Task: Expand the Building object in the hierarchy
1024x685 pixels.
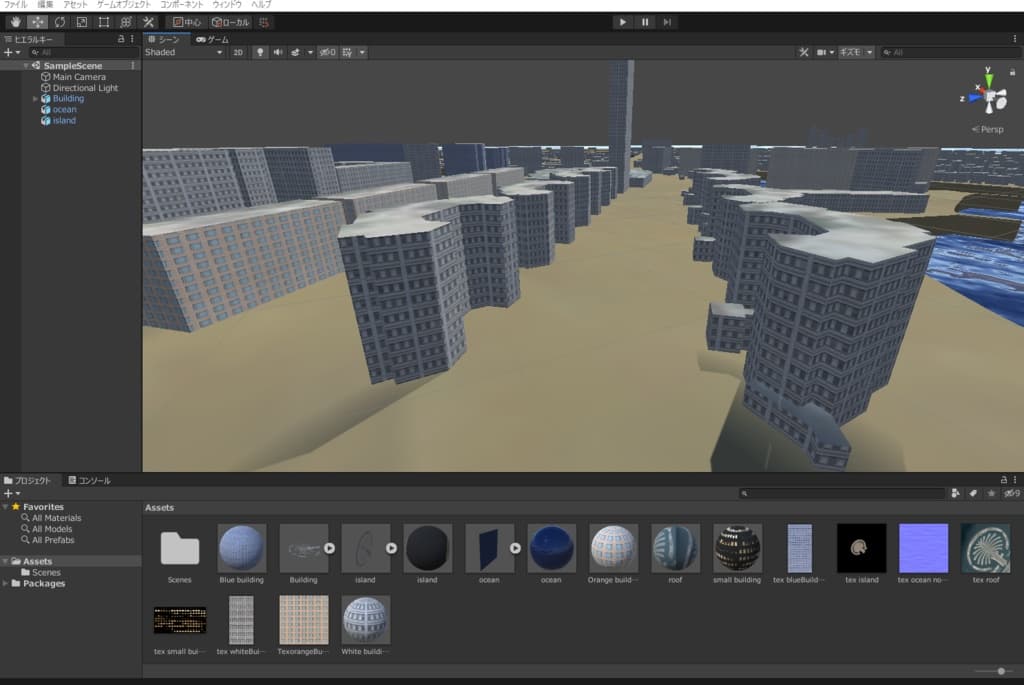Action: 35,99
